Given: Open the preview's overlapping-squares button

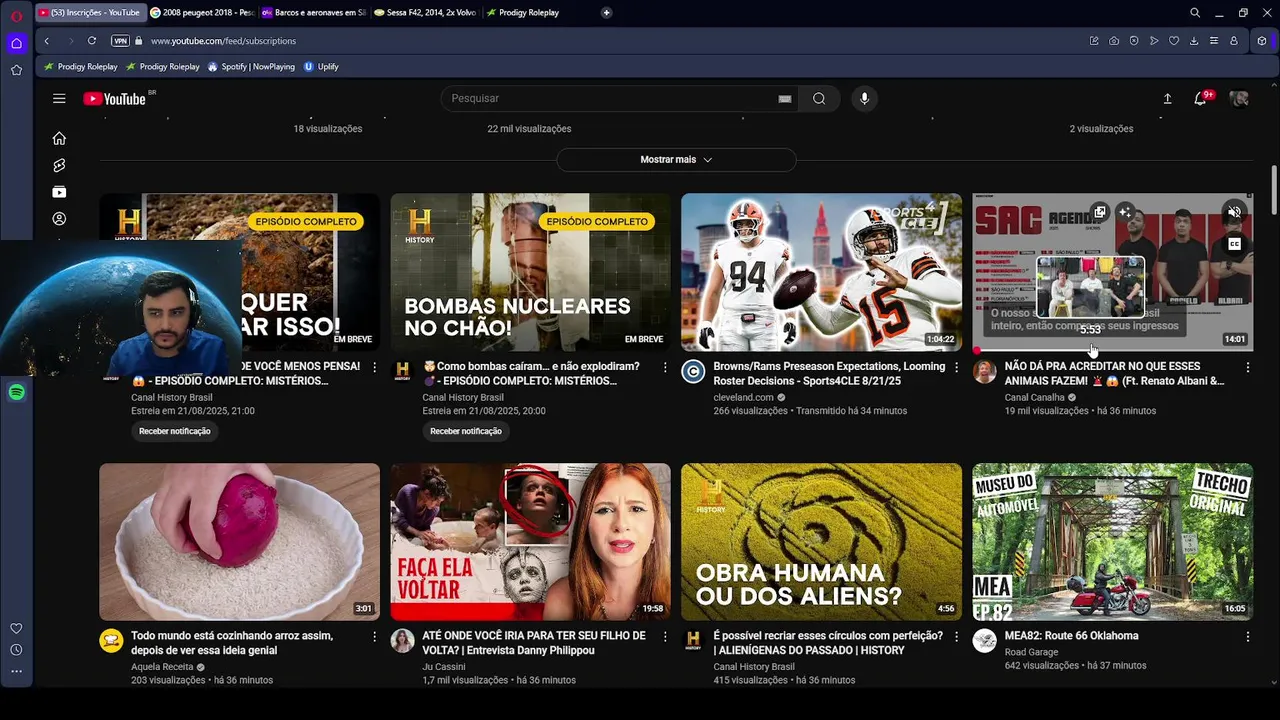Looking at the screenshot, I should 1099,212.
